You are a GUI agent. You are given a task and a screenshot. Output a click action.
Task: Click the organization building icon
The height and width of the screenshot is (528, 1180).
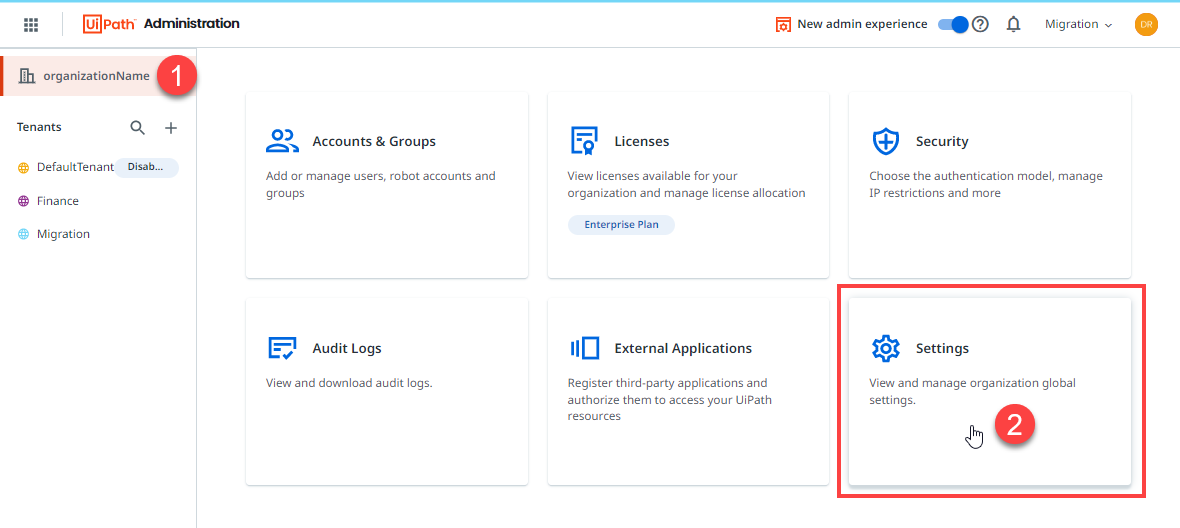click(x=27, y=76)
